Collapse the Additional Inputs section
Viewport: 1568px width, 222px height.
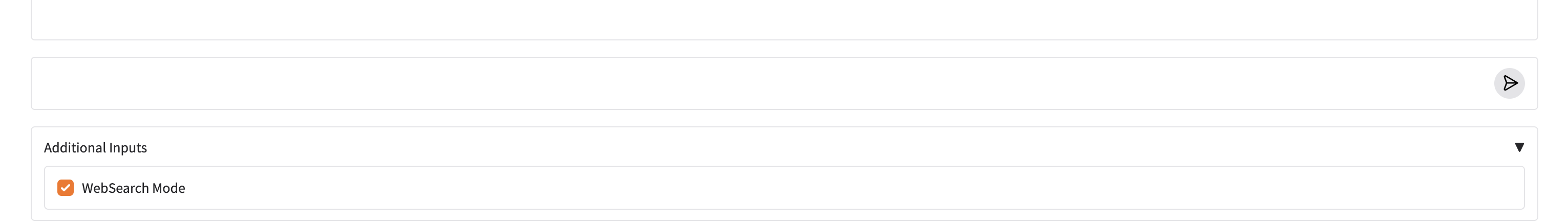click(x=1519, y=147)
